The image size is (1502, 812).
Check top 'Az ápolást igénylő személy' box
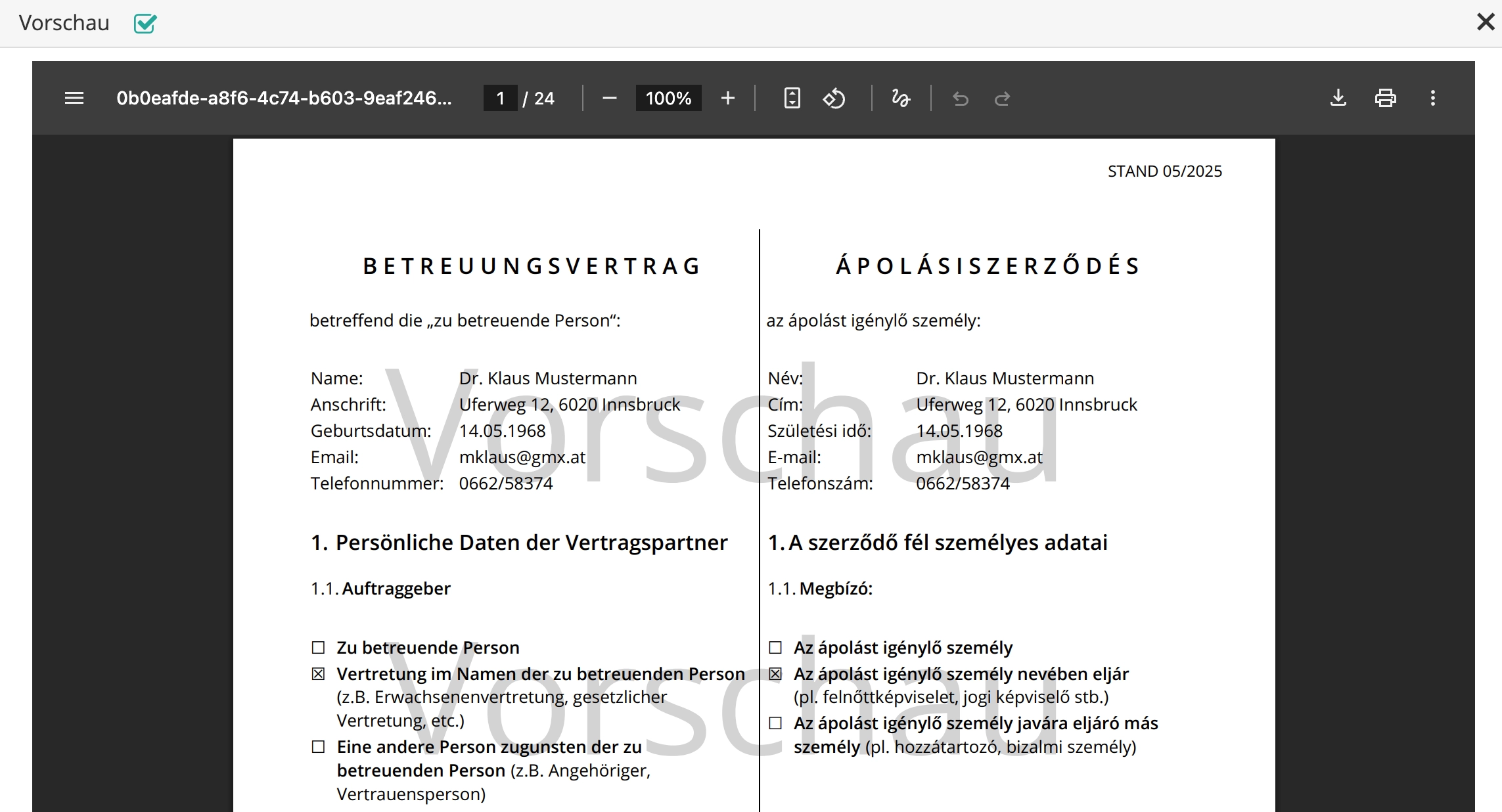pyautogui.click(x=775, y=648)
